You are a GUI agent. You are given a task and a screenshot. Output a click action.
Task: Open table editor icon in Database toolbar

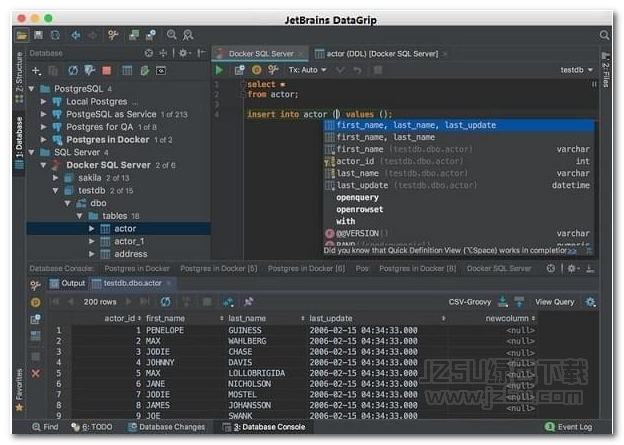127,71
